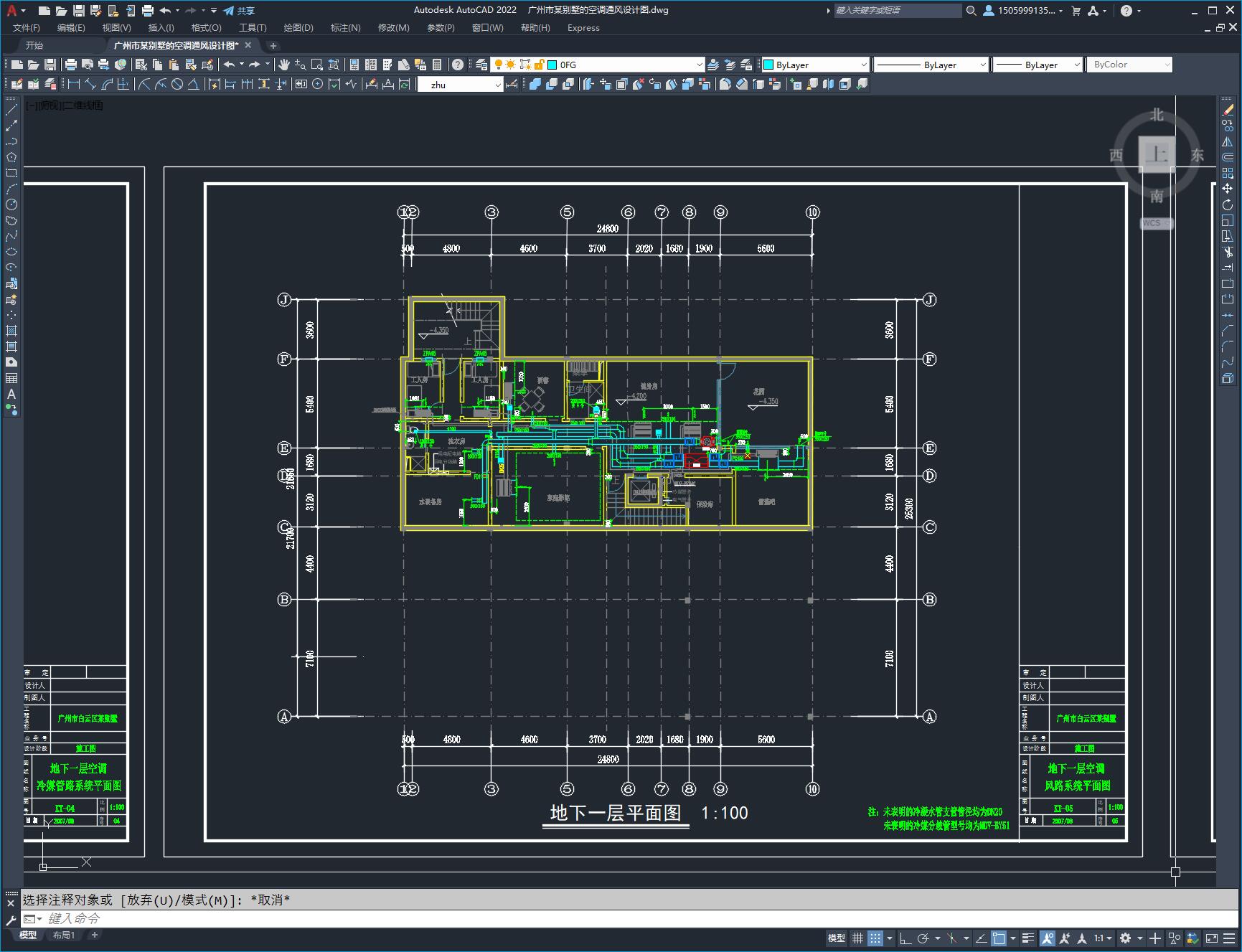Select the Circle tool in draw toolbar

(11, 204)
